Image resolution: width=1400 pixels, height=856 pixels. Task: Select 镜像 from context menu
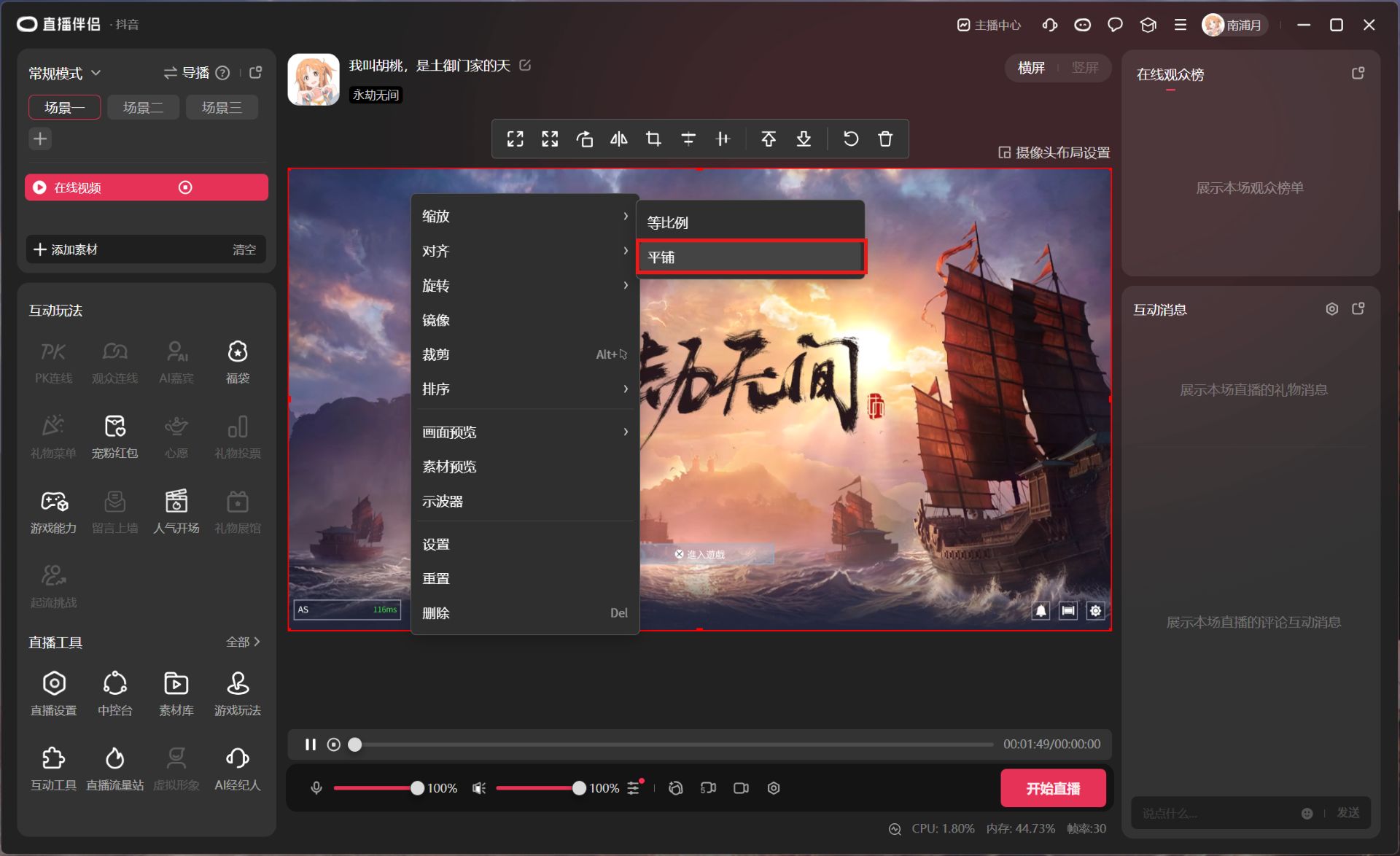click(525, 319)
